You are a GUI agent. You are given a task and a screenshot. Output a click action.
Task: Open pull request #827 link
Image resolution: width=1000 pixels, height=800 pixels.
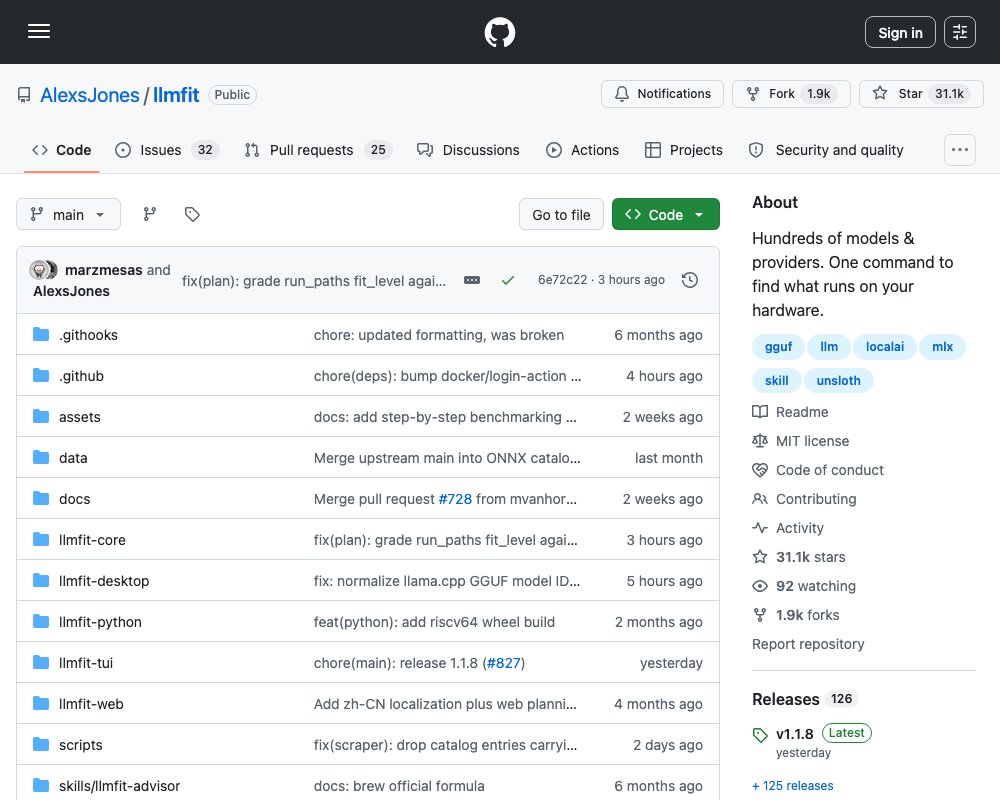pyautogui.click(x=504, y=663)
